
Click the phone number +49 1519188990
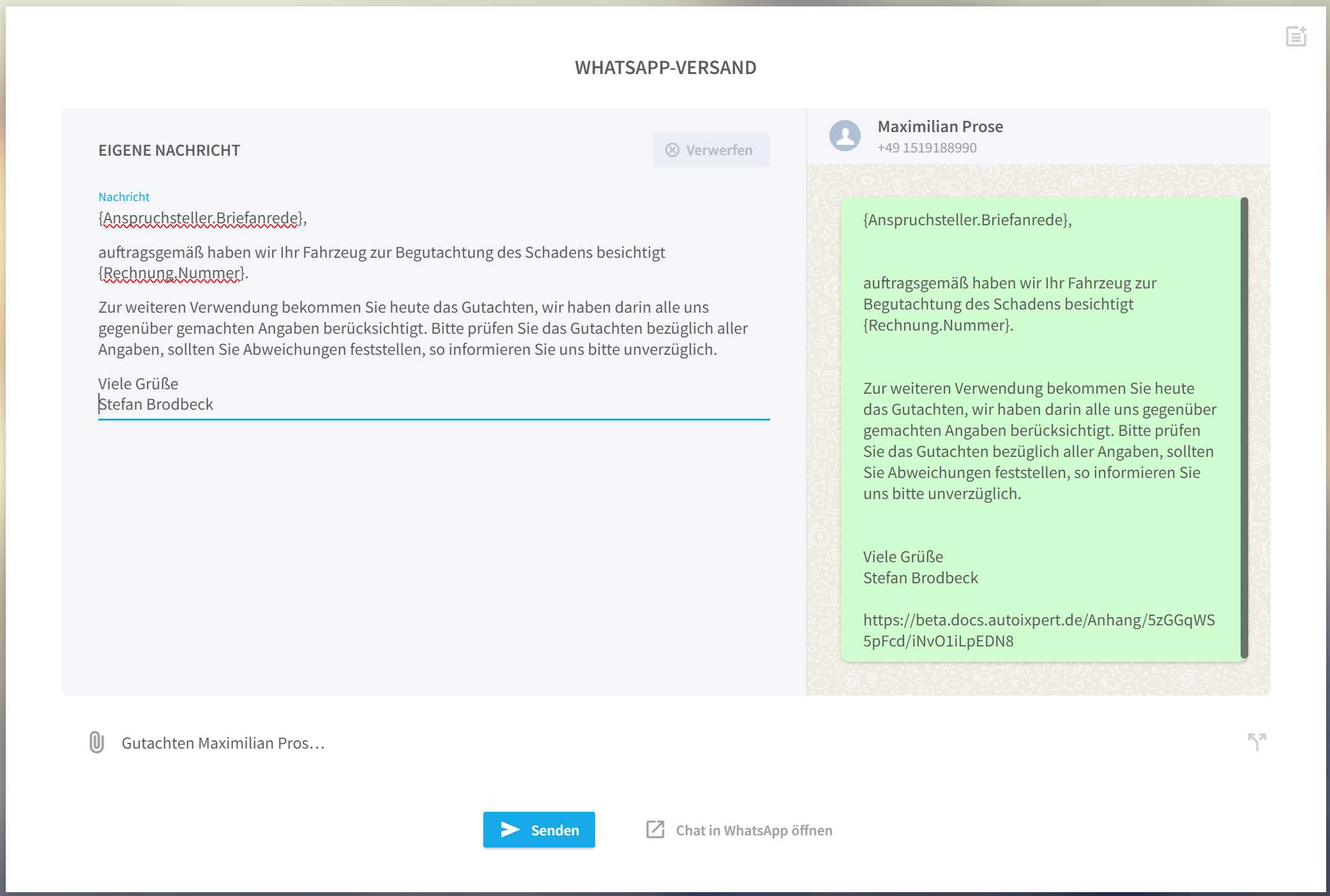pos(927,148)
